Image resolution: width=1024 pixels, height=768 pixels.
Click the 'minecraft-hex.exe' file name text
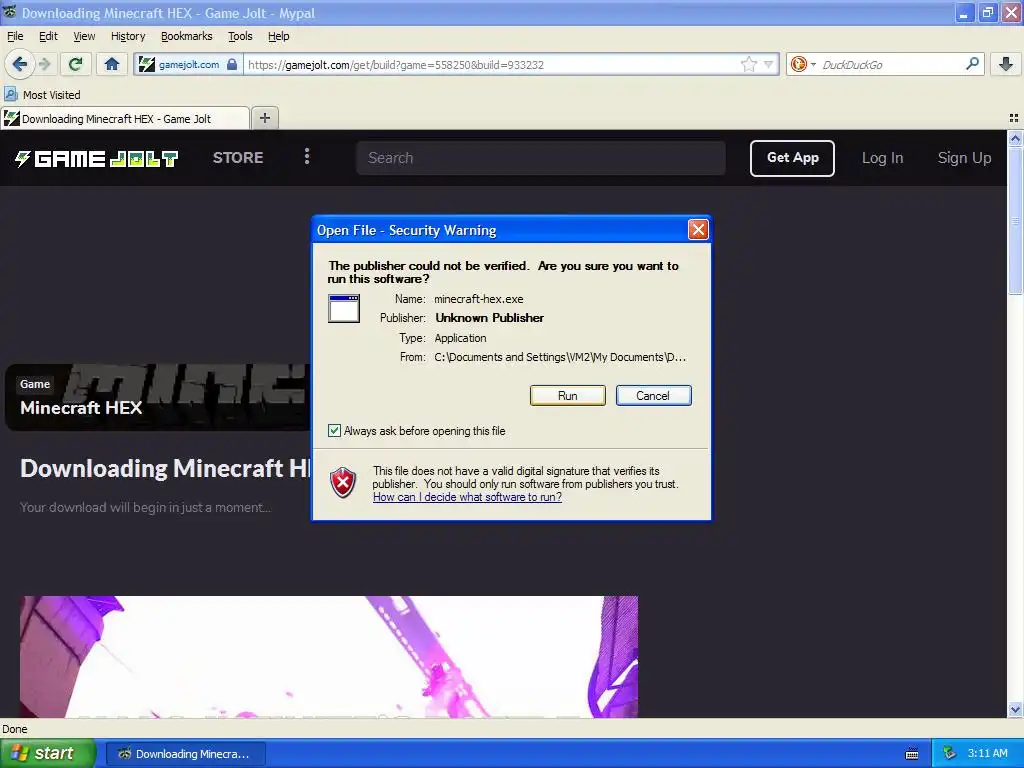479,299
